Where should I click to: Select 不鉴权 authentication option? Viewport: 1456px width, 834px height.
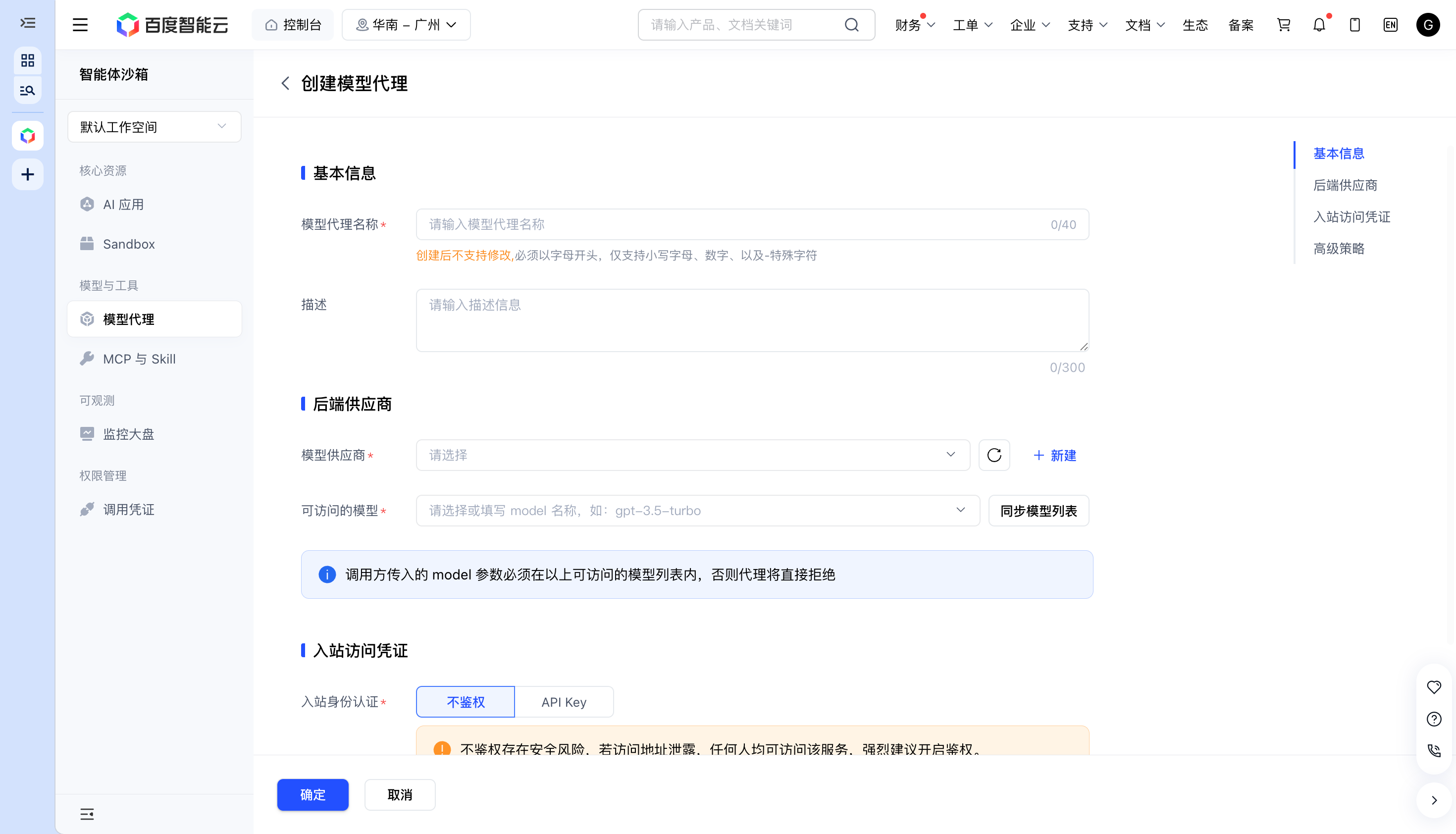click(x=465, y=702)
